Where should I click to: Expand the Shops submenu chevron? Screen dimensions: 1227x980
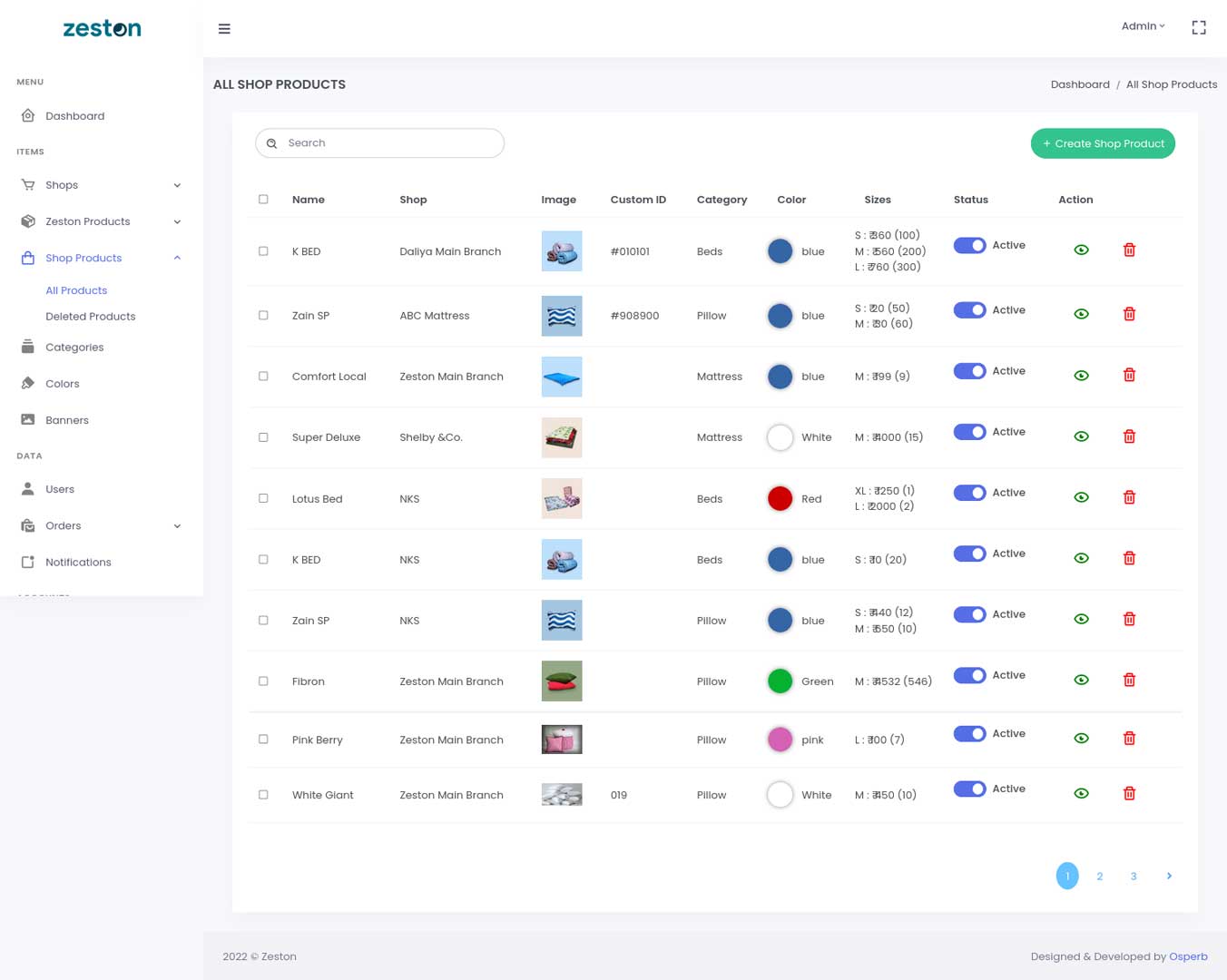tap(177, 185)
